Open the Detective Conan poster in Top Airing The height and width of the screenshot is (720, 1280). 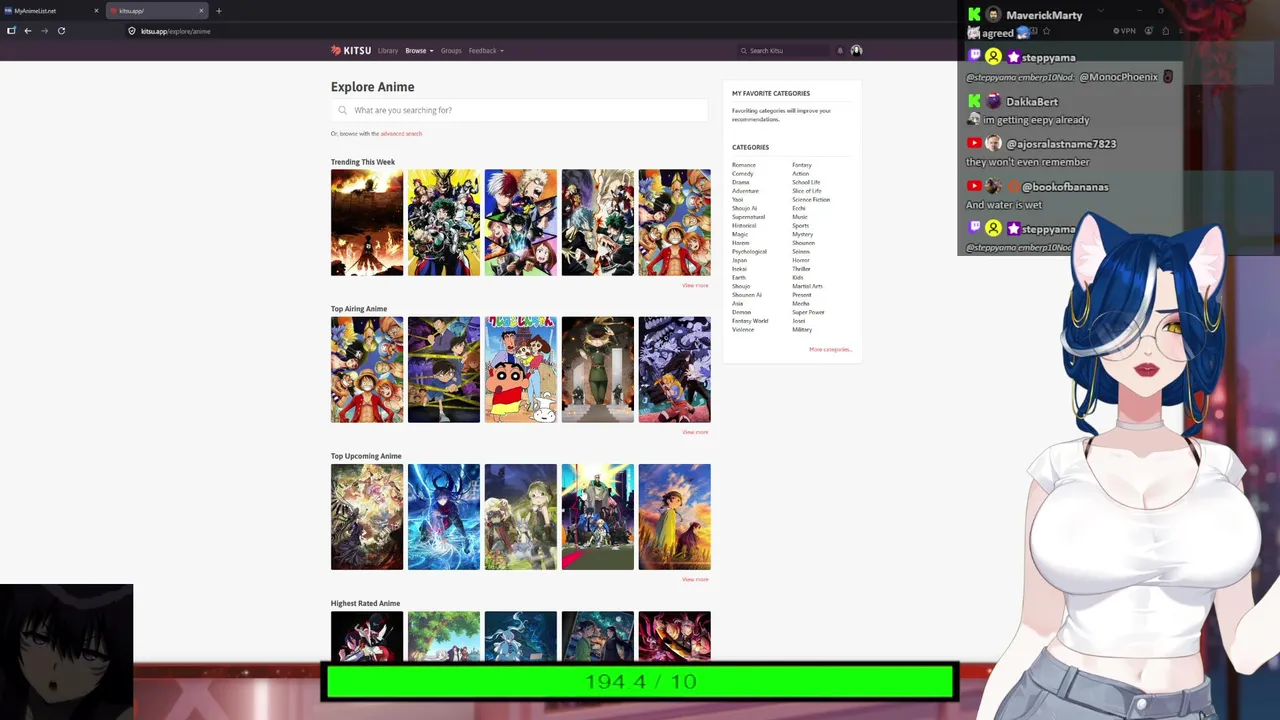444,369
